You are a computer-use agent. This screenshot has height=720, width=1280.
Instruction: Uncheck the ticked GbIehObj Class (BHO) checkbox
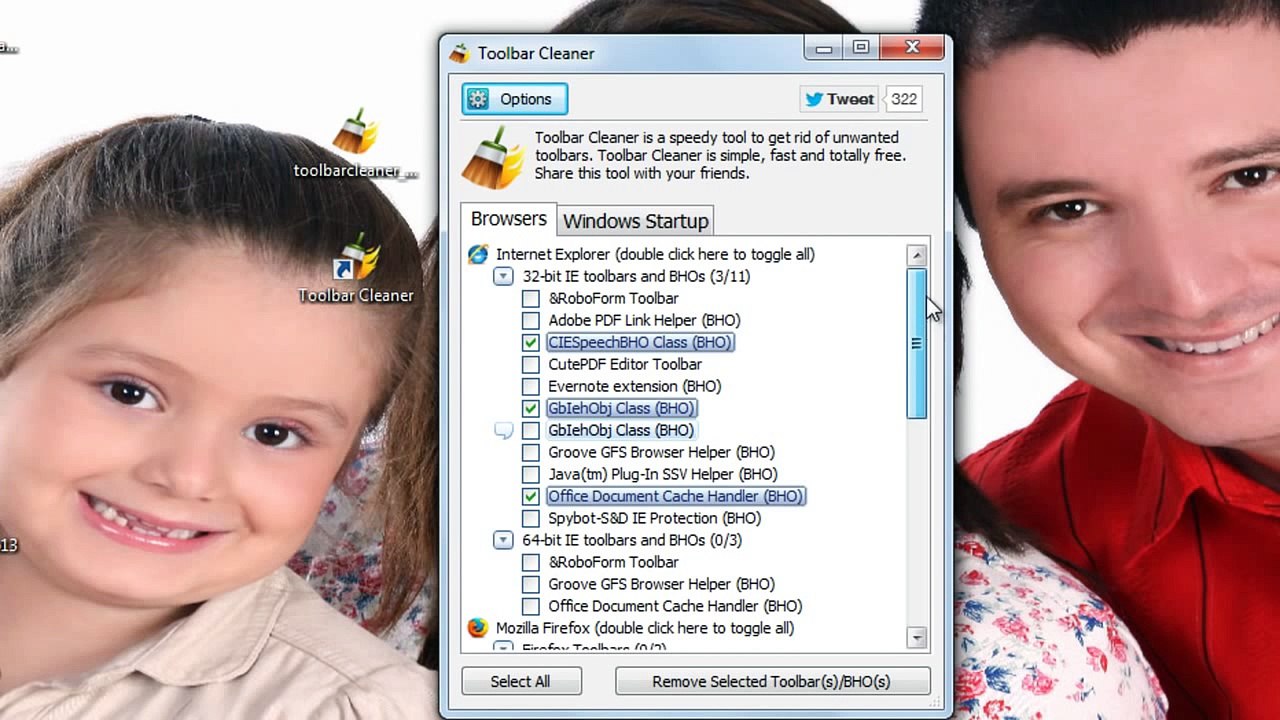531,408
